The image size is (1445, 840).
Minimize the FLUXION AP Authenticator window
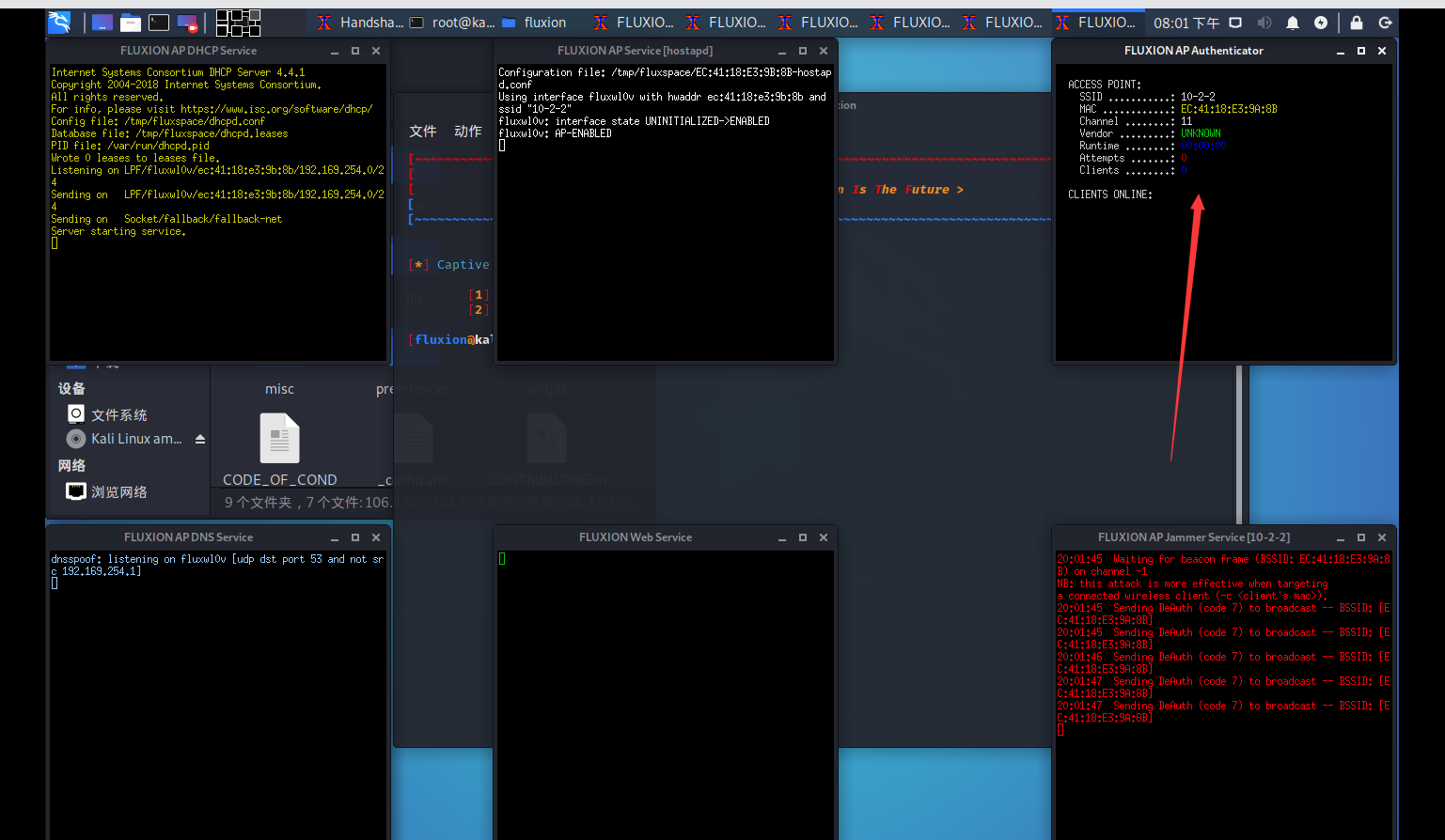1341,51
